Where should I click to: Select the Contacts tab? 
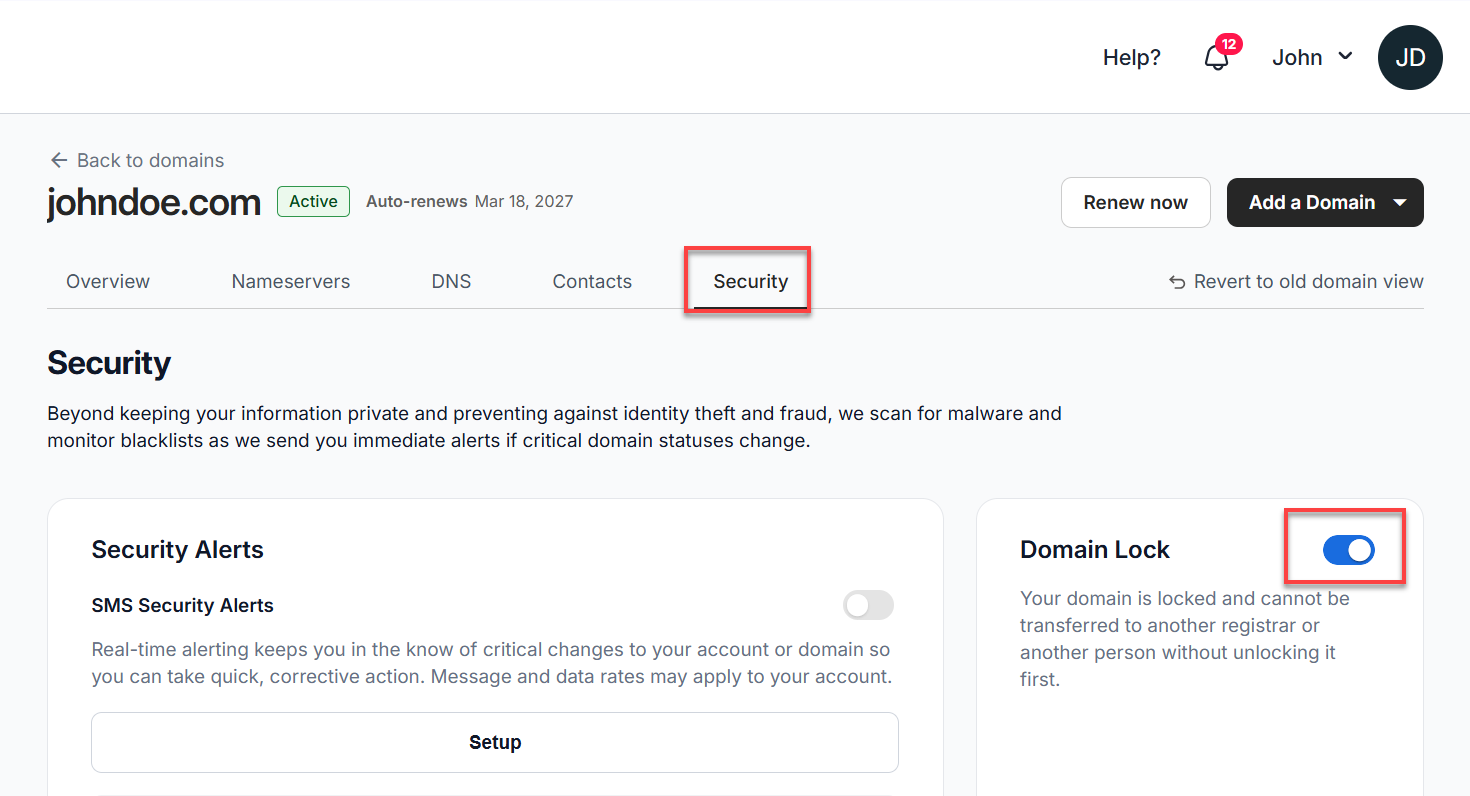592,282
